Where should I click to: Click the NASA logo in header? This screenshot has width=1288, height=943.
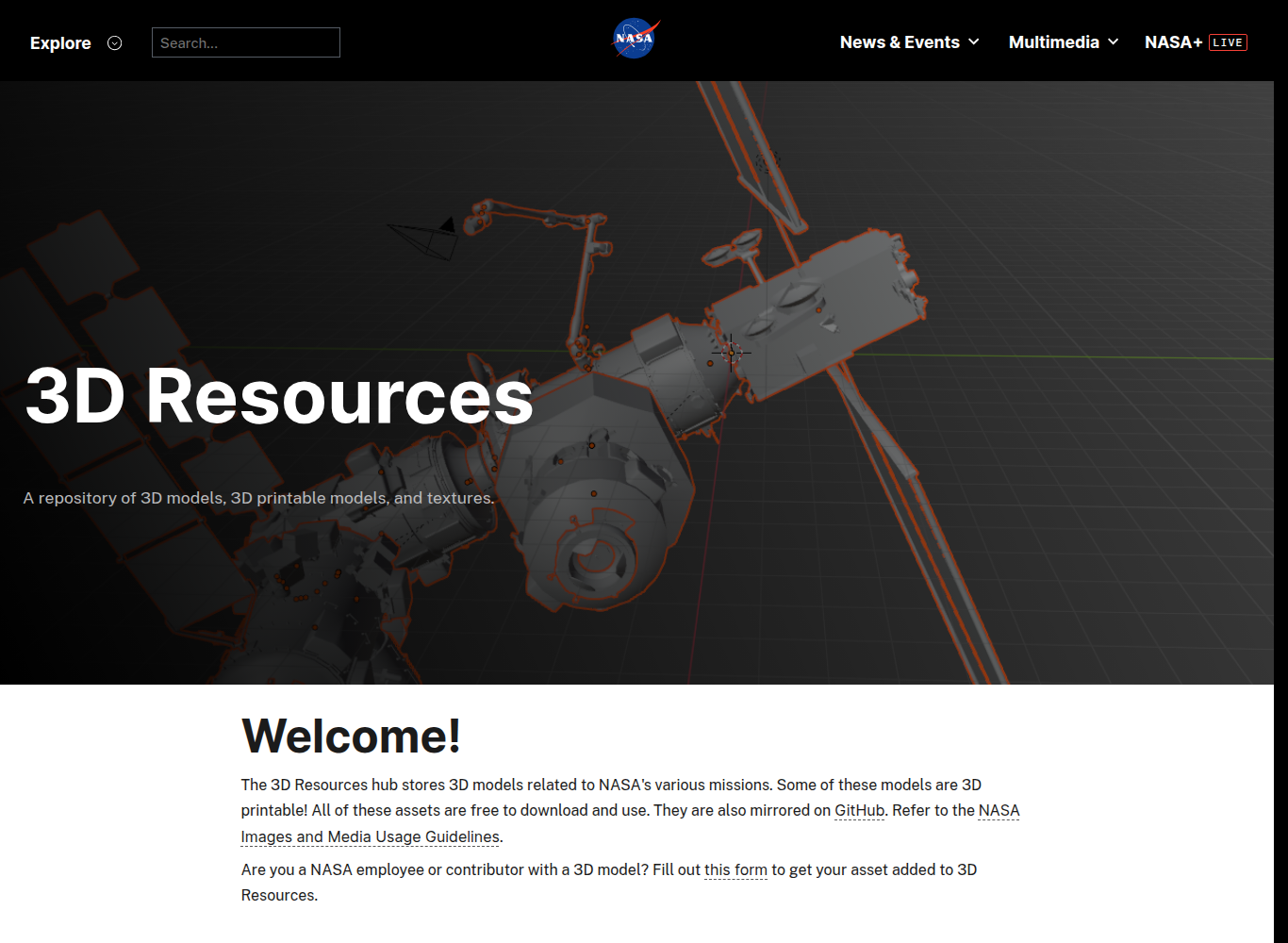click(x=636, y=40)
